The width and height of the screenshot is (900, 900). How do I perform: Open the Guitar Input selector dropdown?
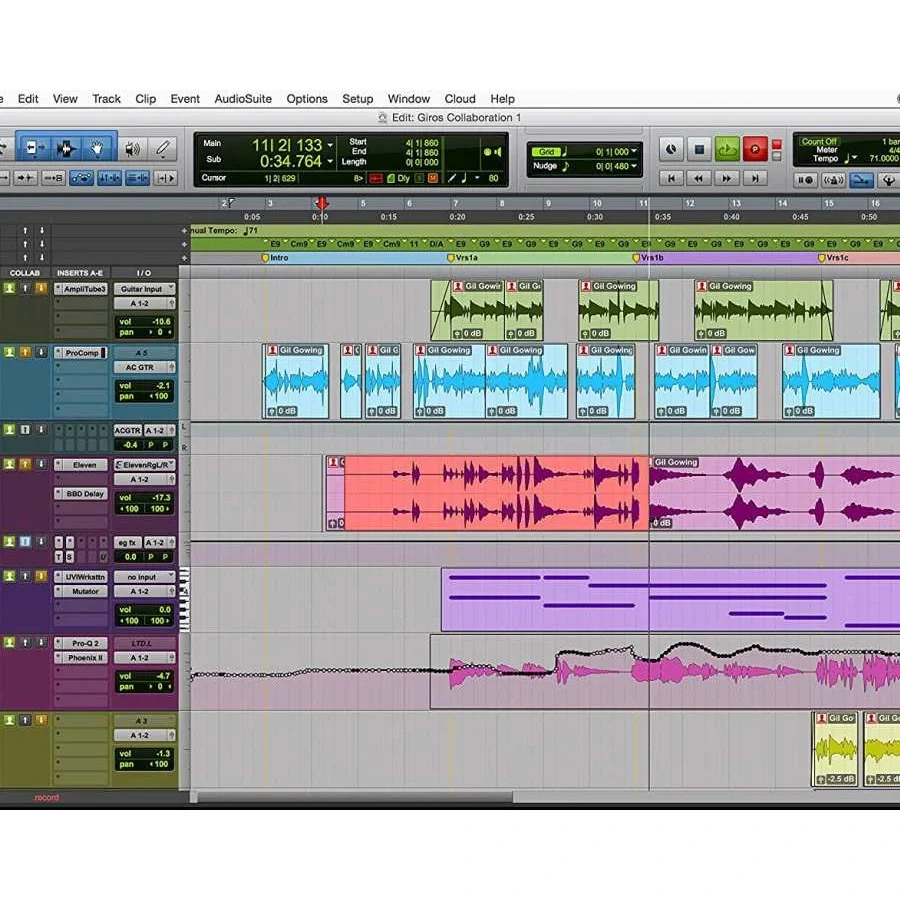(x=144, y=289)
